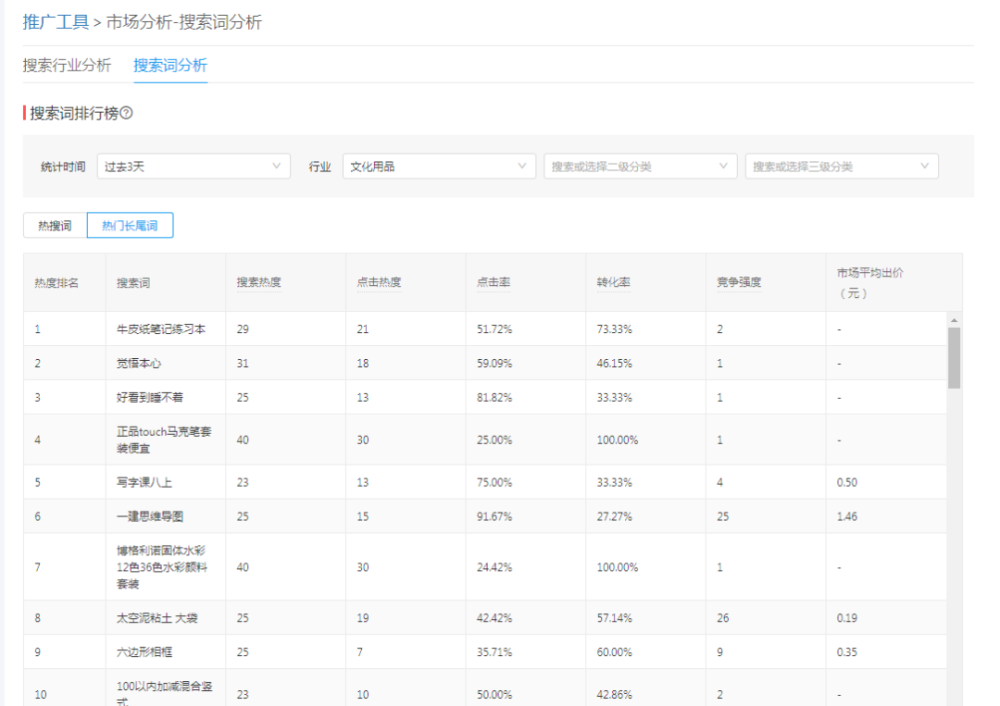Screen dimensions: 1000x706
Task: Open the 搜索或选择三级分类 dropdown
Action: point(842,166)
